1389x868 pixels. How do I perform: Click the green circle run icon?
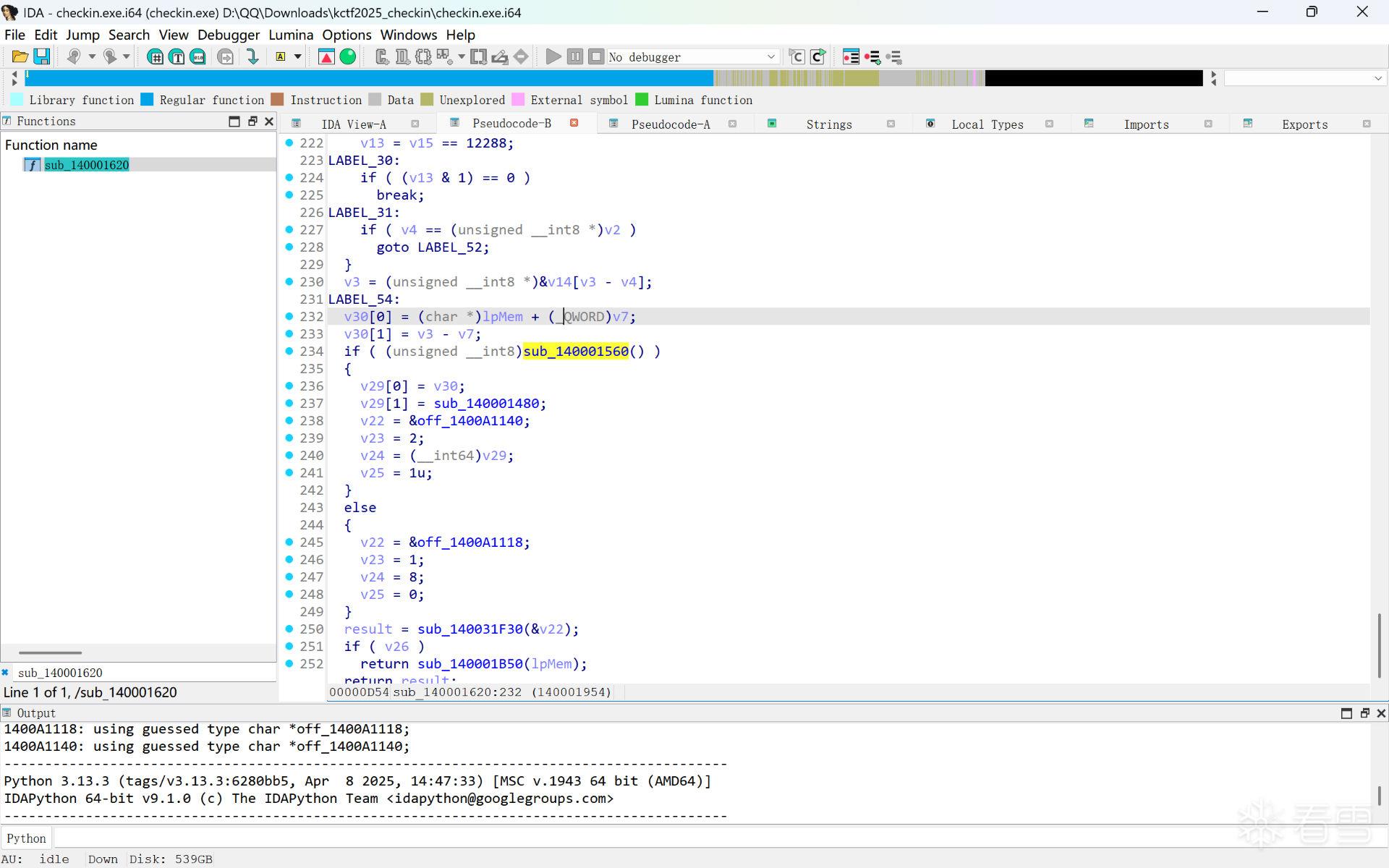(x=348, y=56)
